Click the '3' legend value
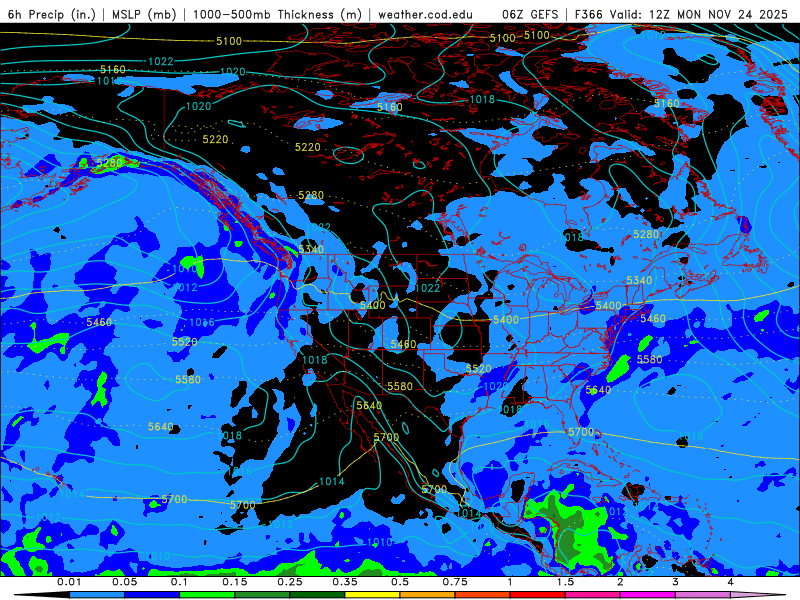 pos(675,582)
